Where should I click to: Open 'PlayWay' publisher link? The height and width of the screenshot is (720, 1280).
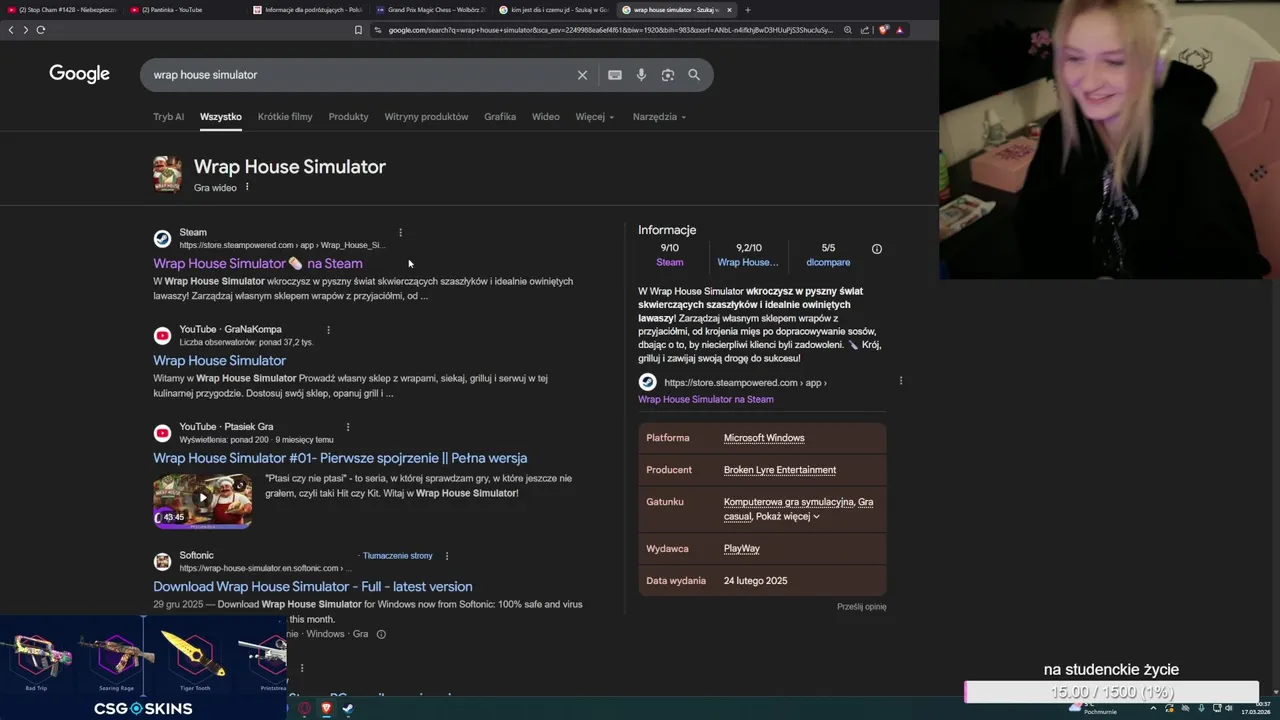click(742, 549)
